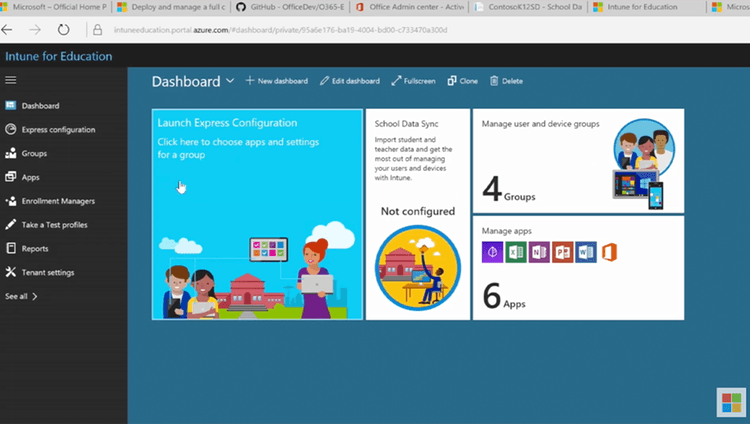
Task: Select Take a Test profiles
Action: (54, 225)
